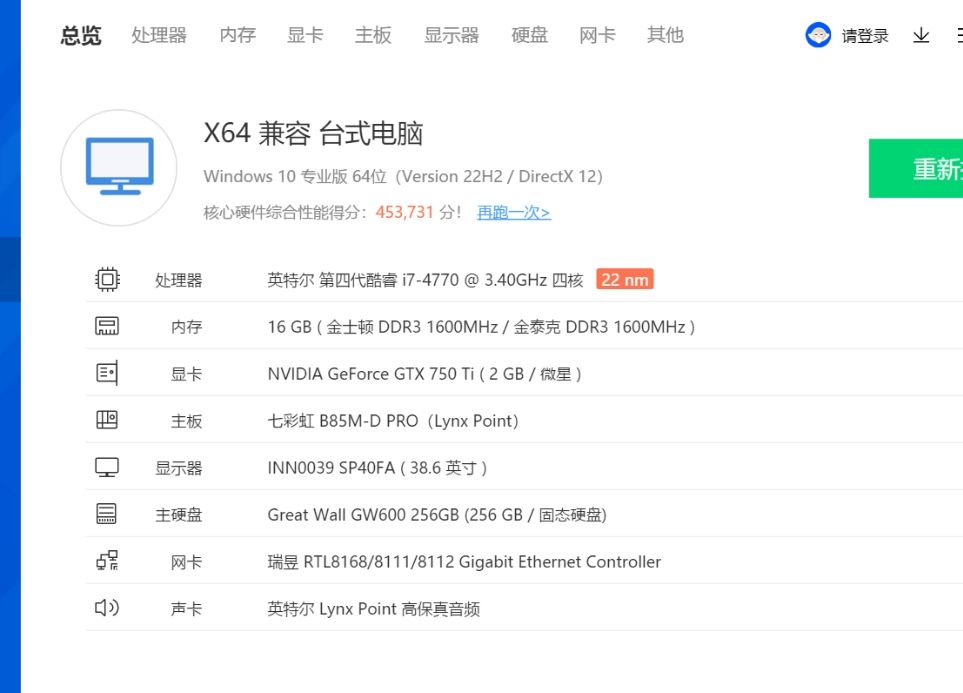Click the desktop computer icon
The width and height of the screenshot is (963, 693).
point(119,167)
